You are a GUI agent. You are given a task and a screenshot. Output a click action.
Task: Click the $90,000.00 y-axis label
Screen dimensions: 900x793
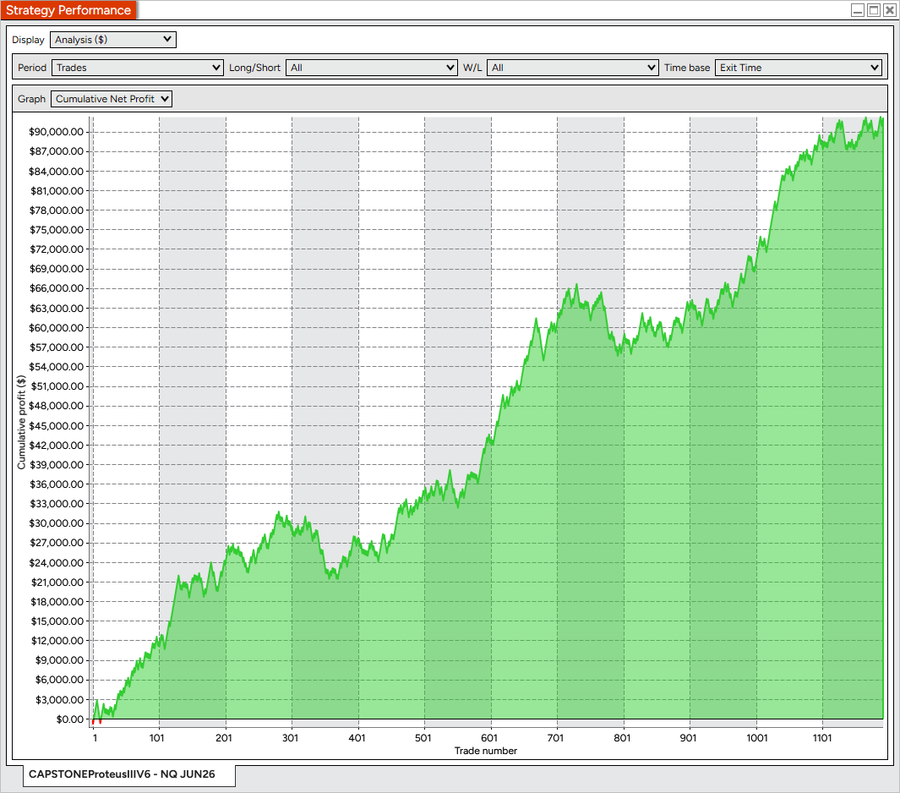point(56,132)
